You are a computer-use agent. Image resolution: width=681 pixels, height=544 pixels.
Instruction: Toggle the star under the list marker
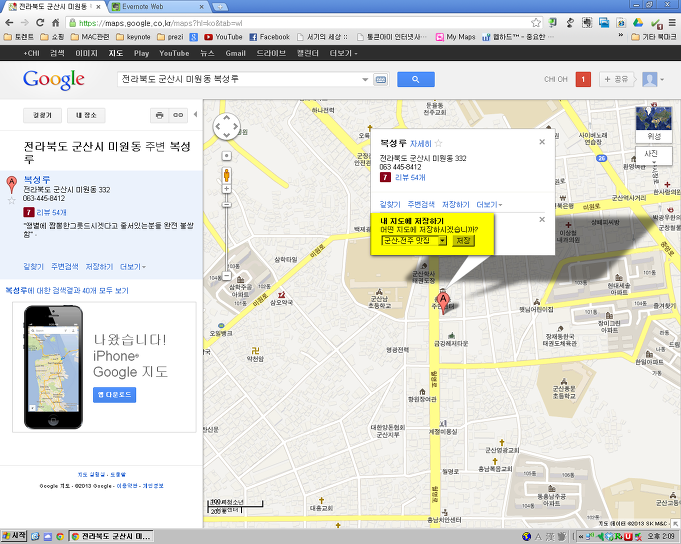pyautogui.click(x=12, y=200)
